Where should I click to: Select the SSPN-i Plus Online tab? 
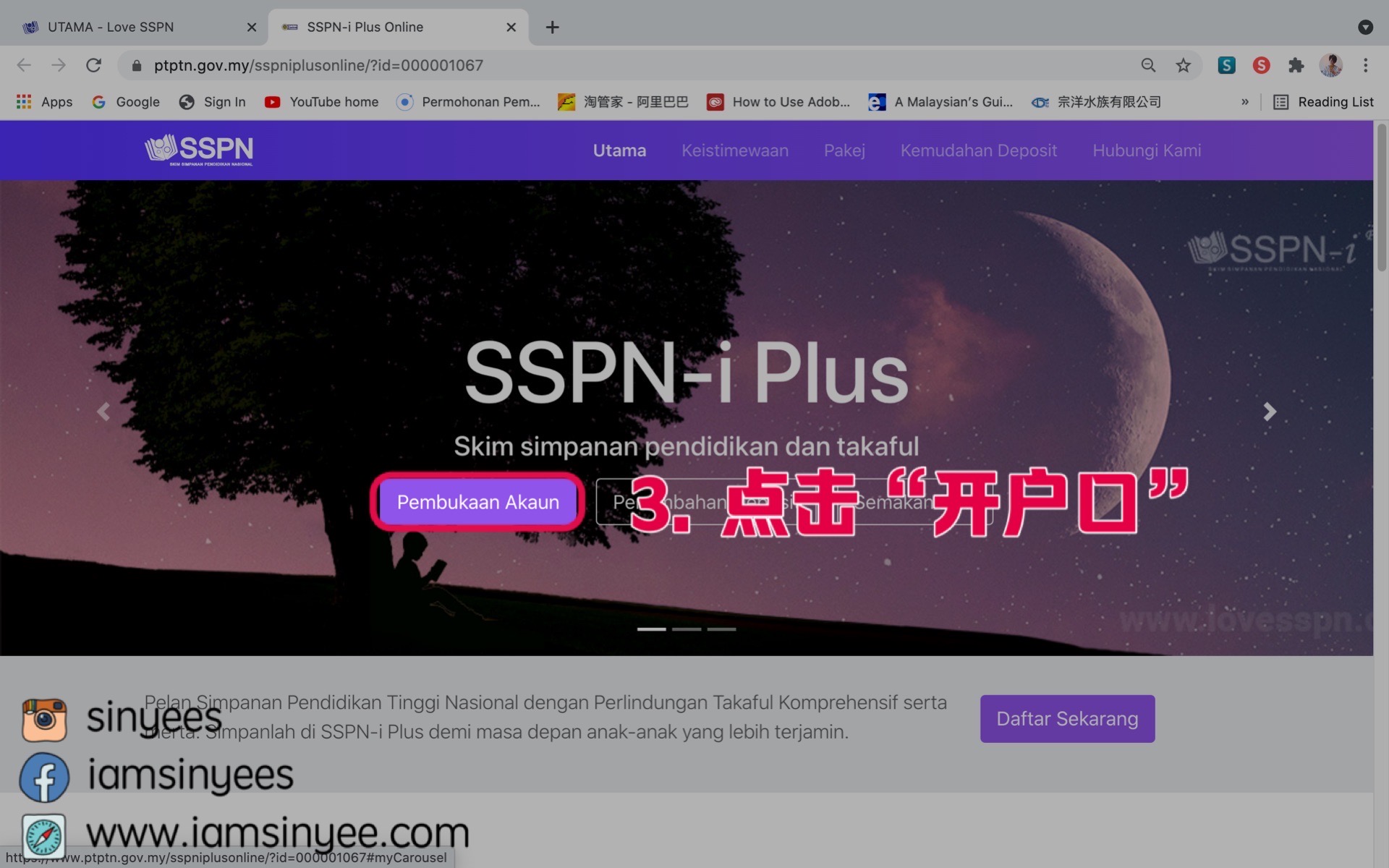pyautogui.click(x=398, y=27)
